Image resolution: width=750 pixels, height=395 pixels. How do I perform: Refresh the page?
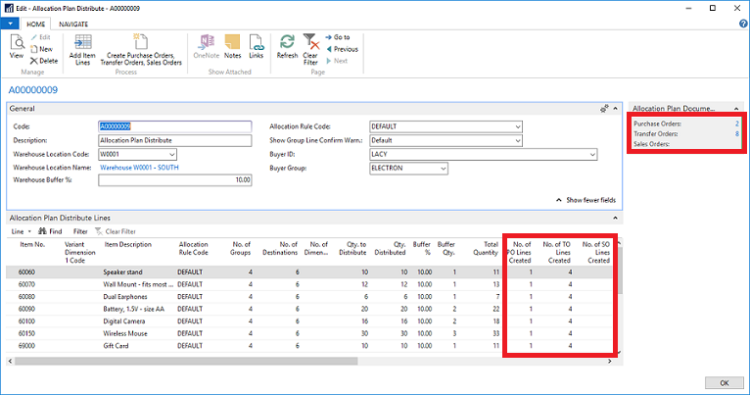coord(287,47)
